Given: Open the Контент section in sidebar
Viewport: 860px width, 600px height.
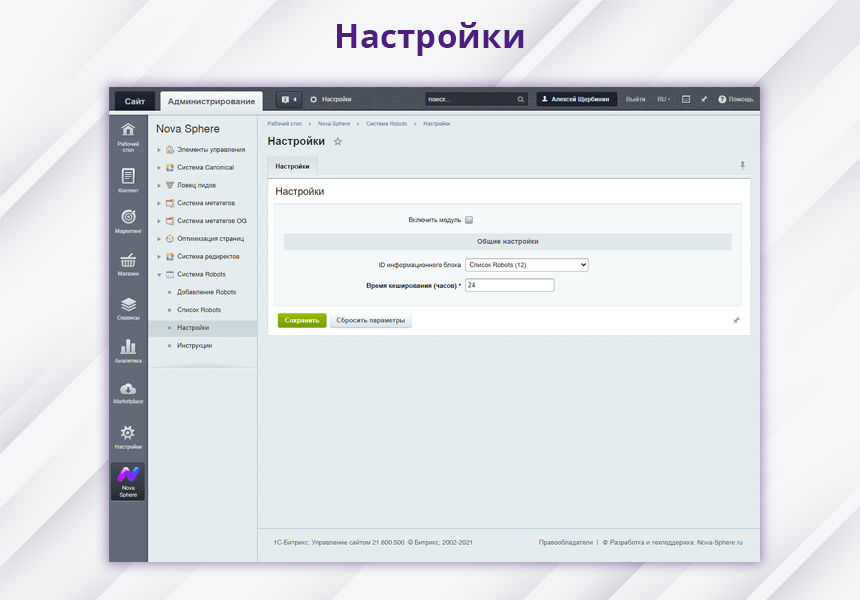Looking at the screenshot, I should pyautogui.click(x=128, y=180).
